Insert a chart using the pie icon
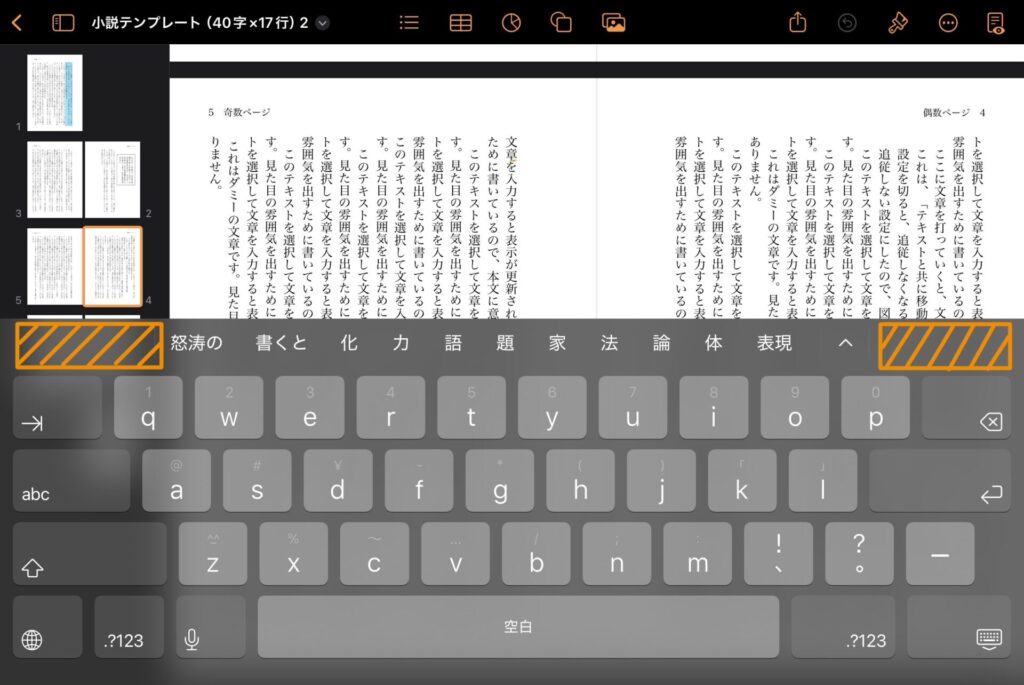The width and height of the screenshot is (1024, 685). pos(511,23)
